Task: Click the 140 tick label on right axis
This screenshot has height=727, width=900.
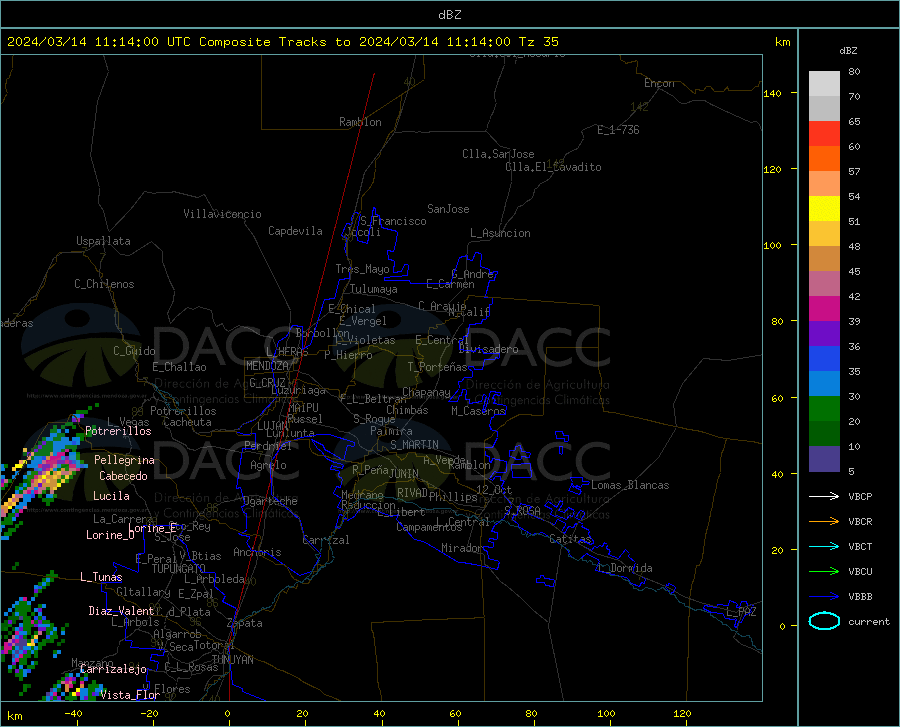Action: (772, 93)
